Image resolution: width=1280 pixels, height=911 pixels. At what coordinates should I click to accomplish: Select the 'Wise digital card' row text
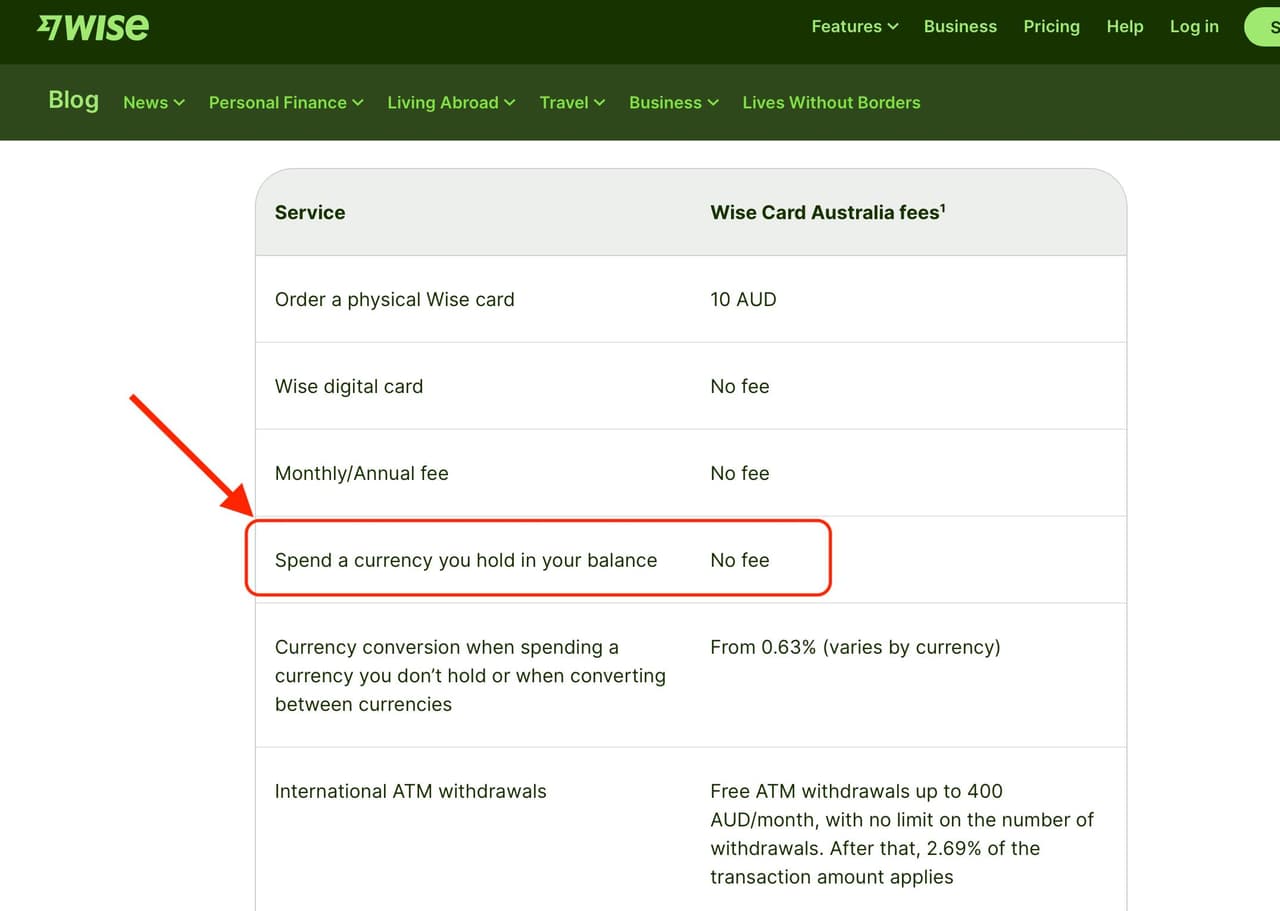click(349, 386)
